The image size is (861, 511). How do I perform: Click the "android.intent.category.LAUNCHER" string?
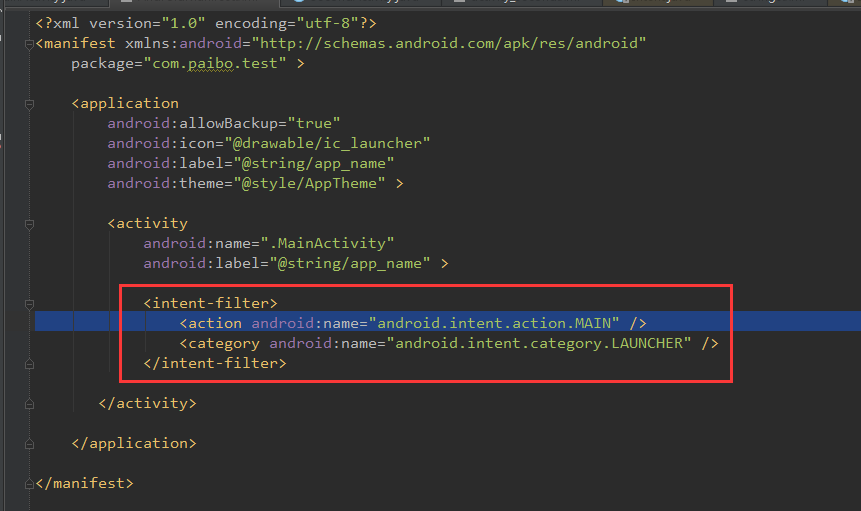pos(539,344)
